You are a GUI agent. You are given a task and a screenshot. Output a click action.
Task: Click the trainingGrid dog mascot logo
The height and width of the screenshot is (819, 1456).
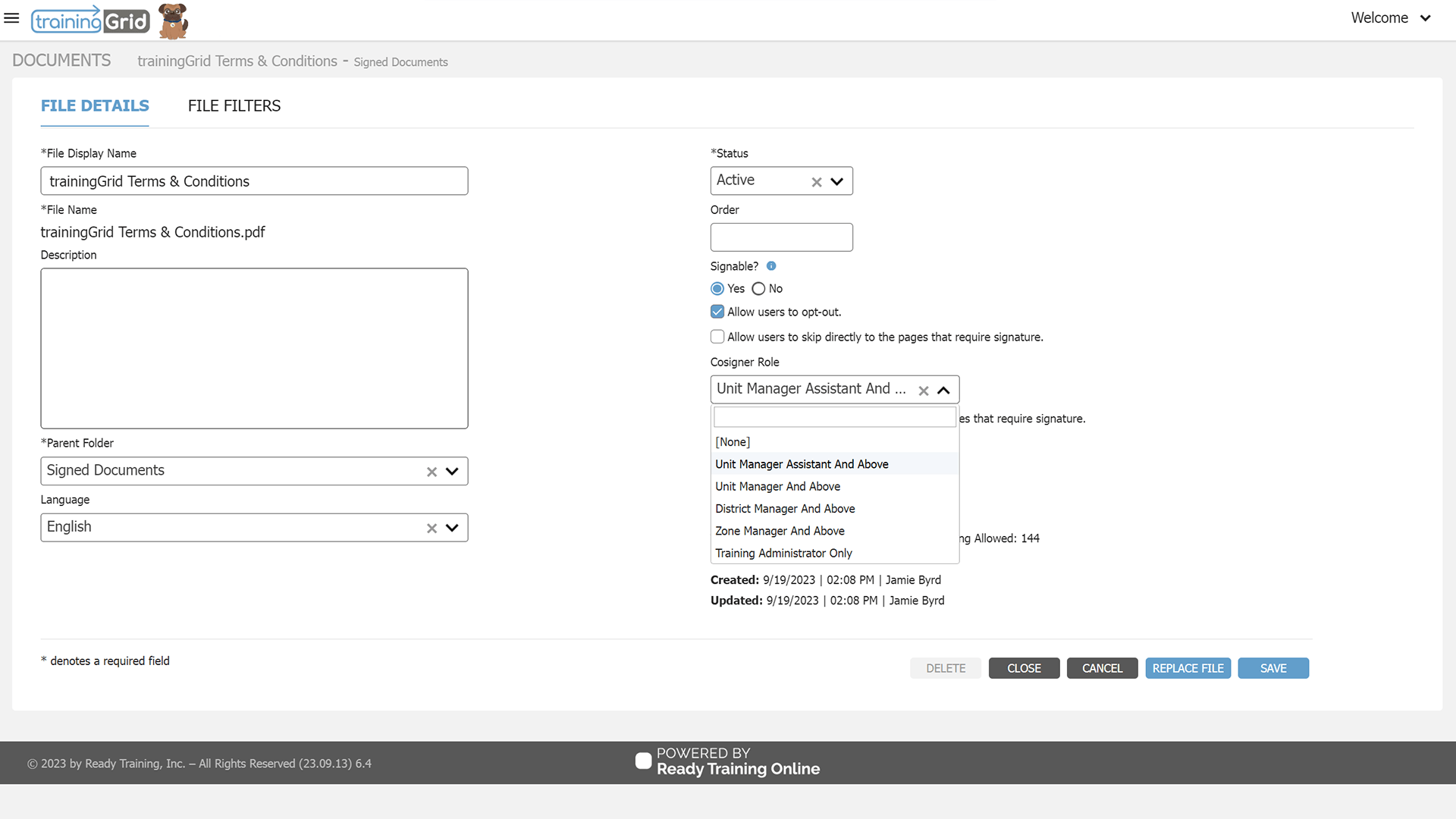[173, 20]
